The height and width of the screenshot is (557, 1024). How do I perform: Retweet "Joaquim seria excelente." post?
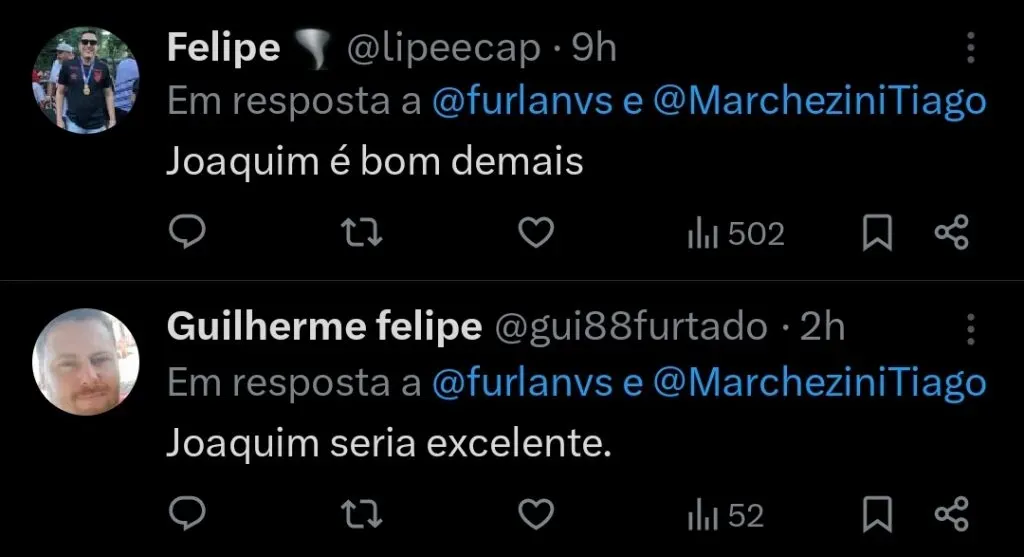[361, 515]
